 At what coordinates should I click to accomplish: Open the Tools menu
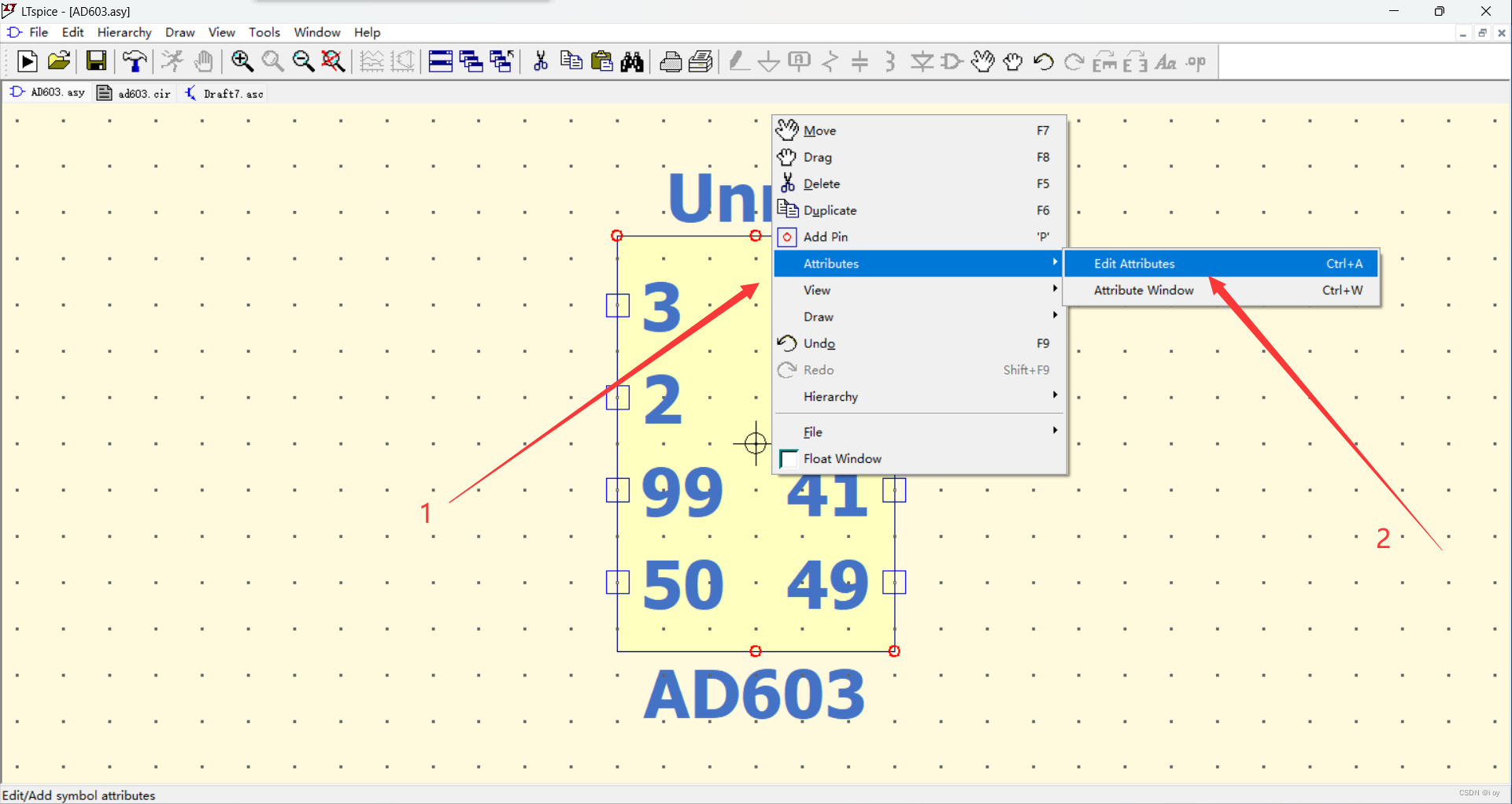pos(264,32)
